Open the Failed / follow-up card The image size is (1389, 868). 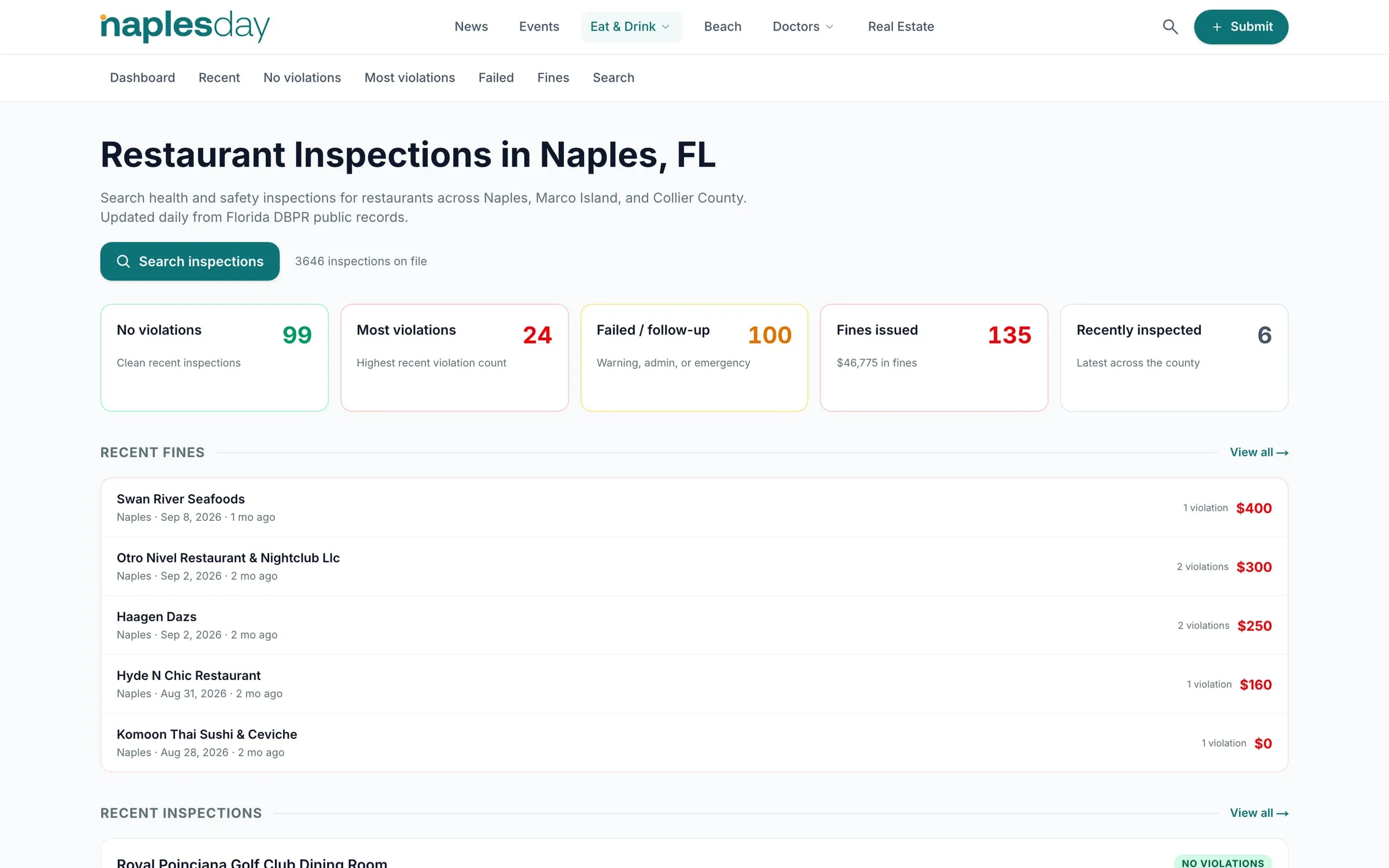pyautogui.click(x=694, y=358)
